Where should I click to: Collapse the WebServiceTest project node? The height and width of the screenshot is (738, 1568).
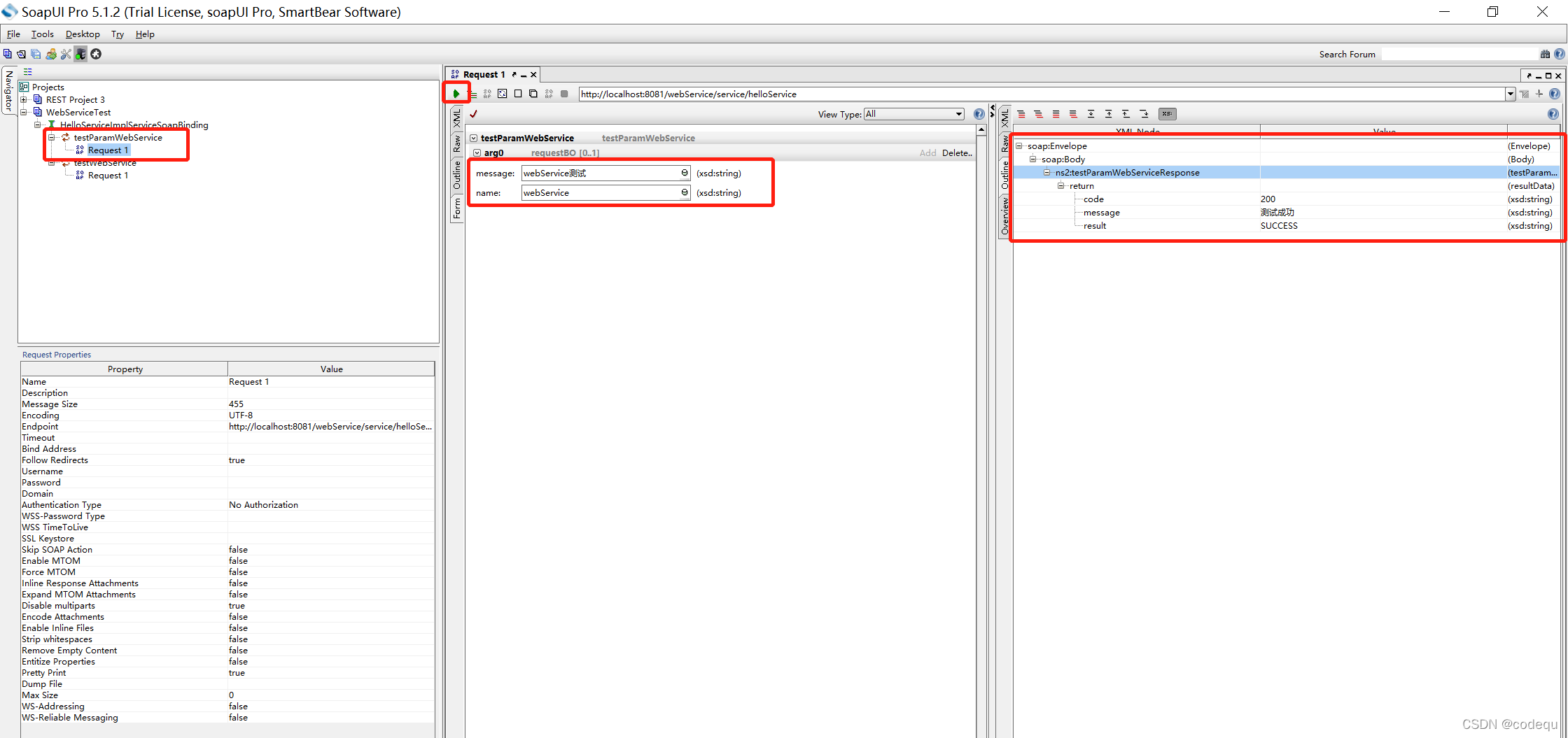(24, 113)
